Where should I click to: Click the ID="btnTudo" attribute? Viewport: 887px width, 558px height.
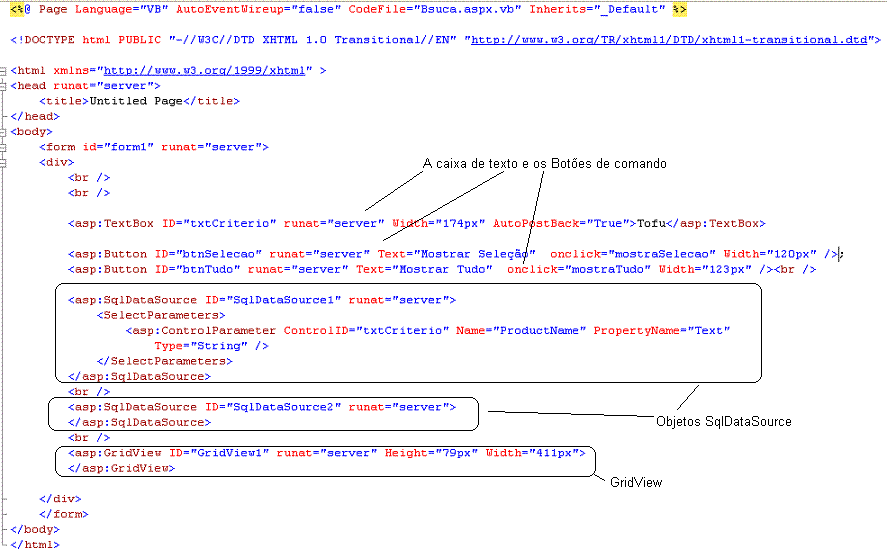197,269
